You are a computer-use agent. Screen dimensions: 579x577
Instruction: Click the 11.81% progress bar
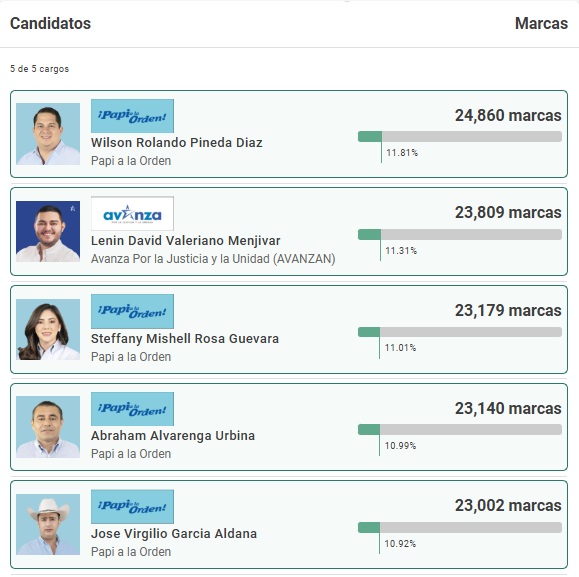[x=460, y=137]
